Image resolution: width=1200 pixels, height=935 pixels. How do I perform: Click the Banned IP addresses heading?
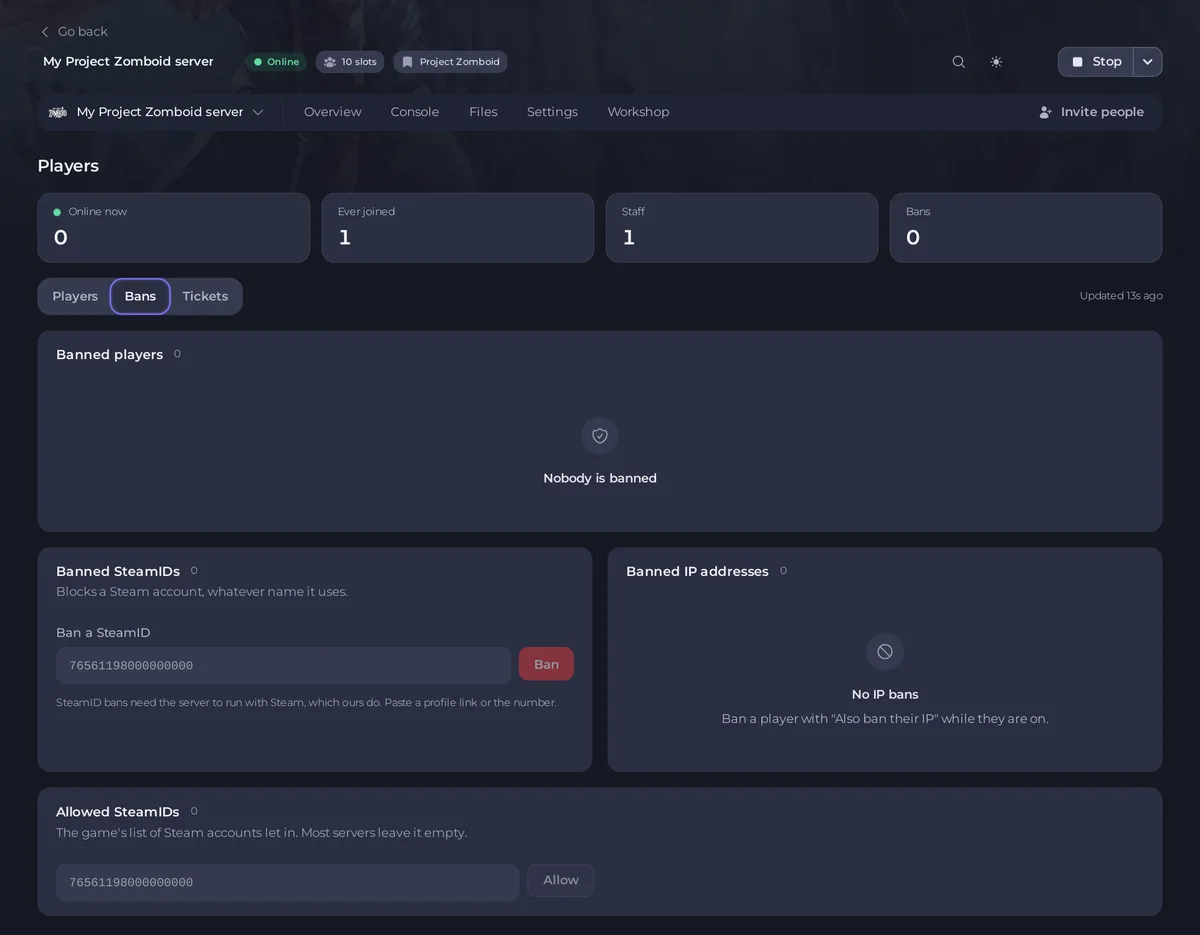697,571
